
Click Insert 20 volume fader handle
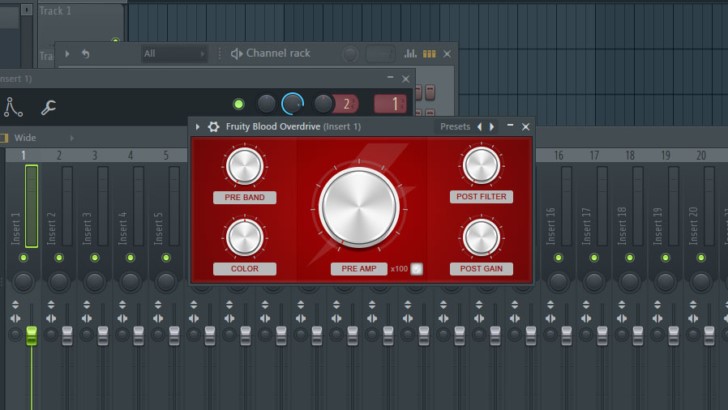(x=709, y=335)
